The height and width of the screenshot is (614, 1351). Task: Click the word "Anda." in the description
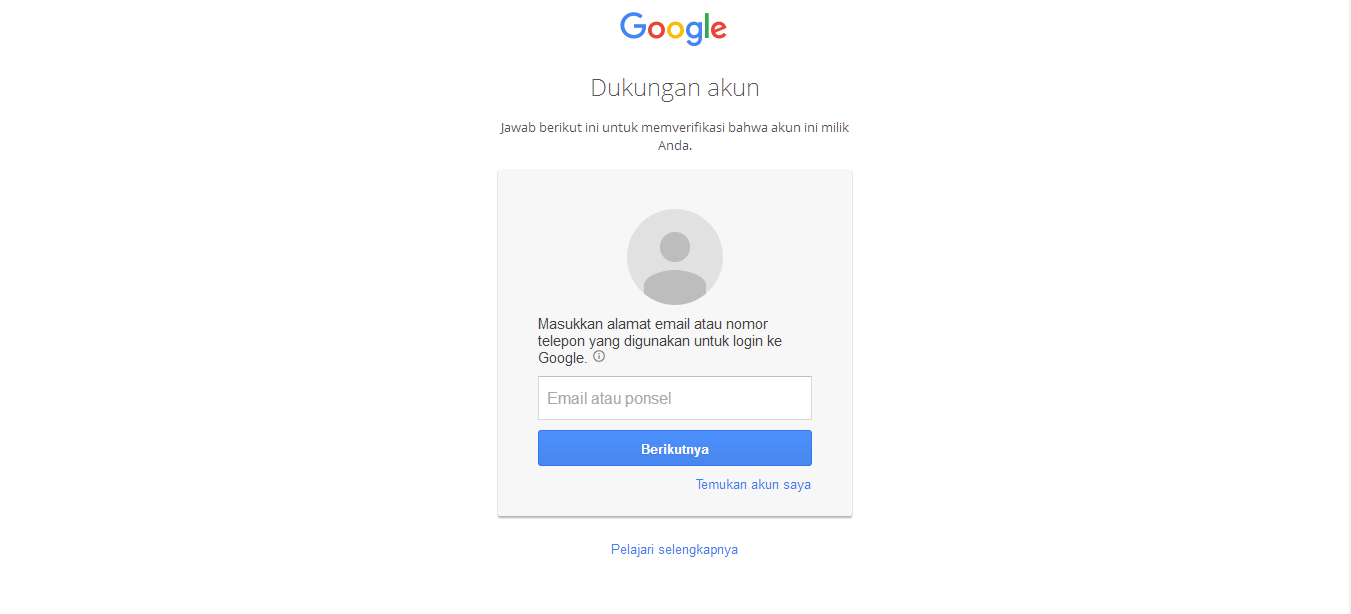click(675, 145)
